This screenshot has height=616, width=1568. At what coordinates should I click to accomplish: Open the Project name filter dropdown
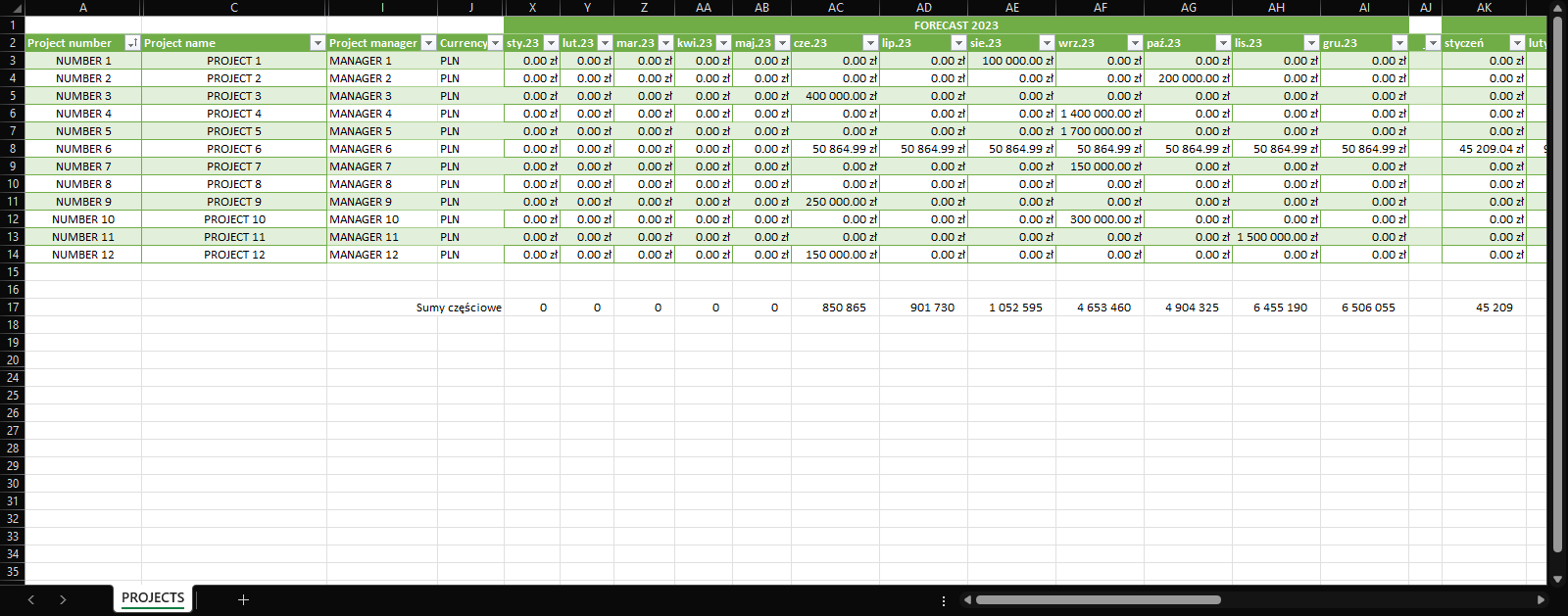317,43
